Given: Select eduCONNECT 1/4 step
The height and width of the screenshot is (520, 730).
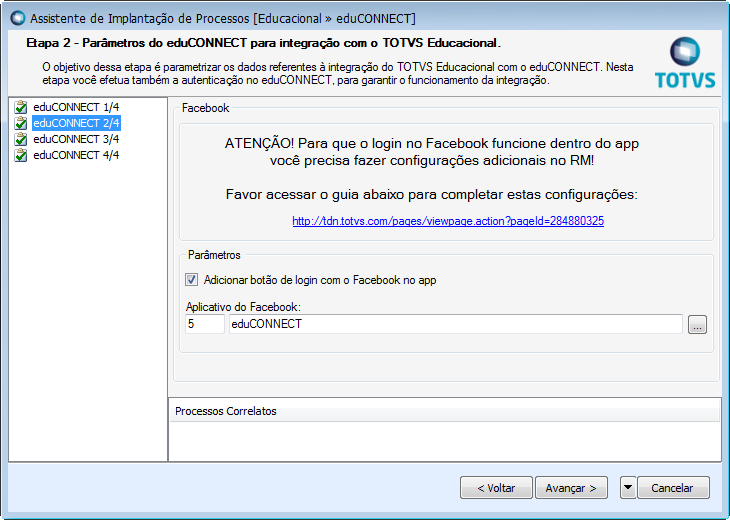Looking at the screenshot, I should (76, 107).
